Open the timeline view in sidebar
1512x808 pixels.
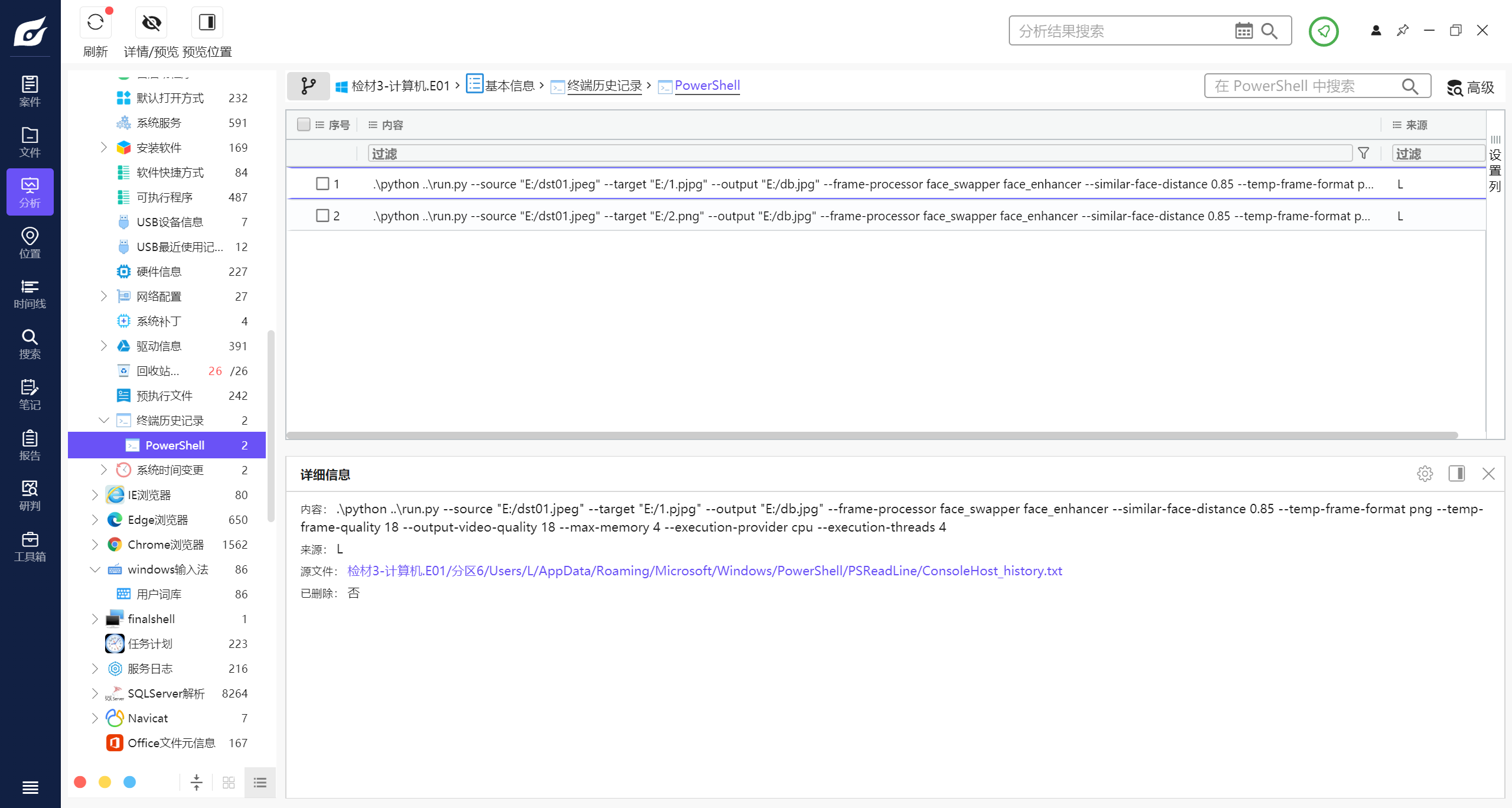click(x=30, y=294)
